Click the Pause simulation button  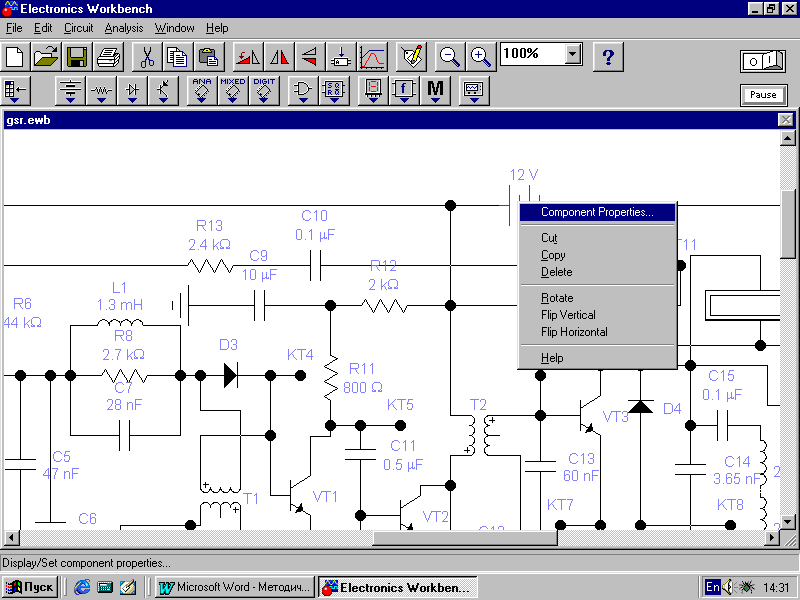[763, 95]
